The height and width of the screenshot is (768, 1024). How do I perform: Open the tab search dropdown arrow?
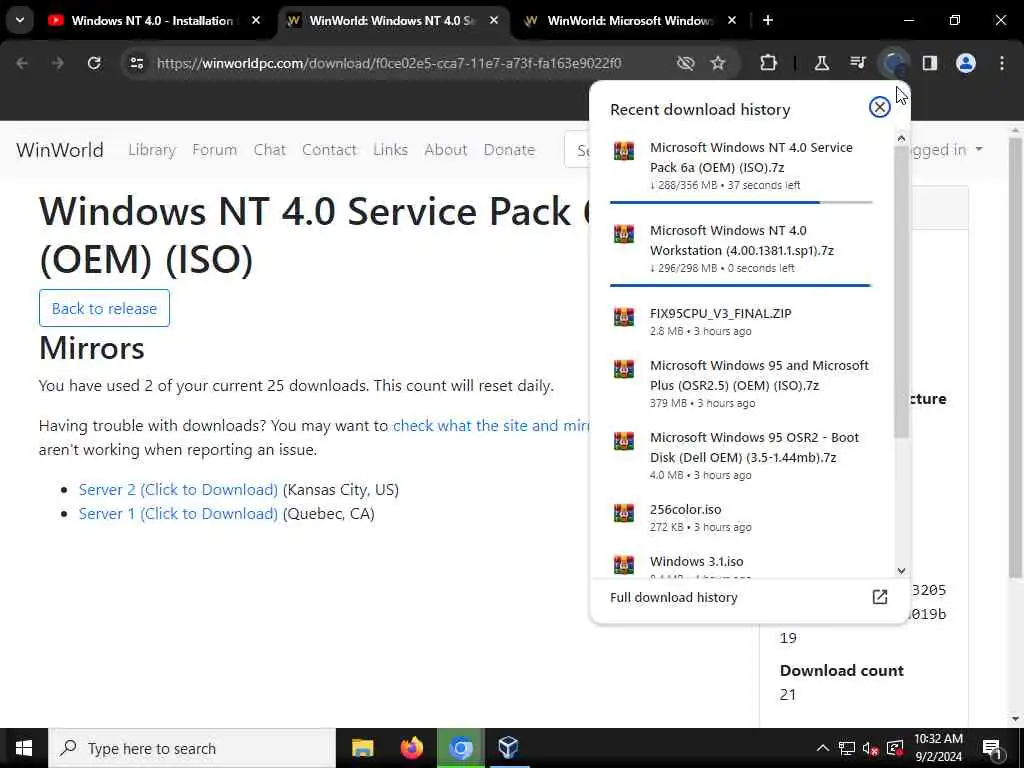pos(20,20)
